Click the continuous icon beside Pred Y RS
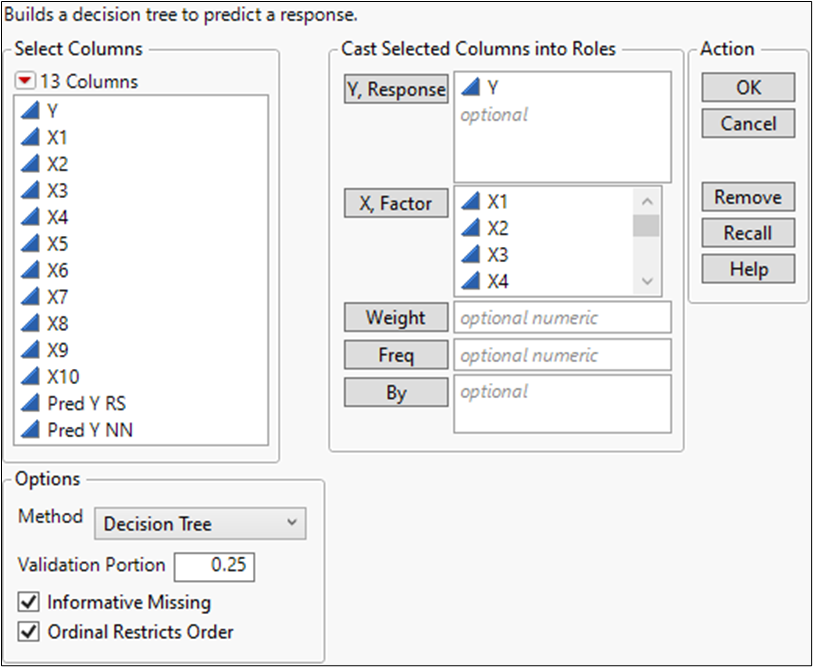 point(31,404)
